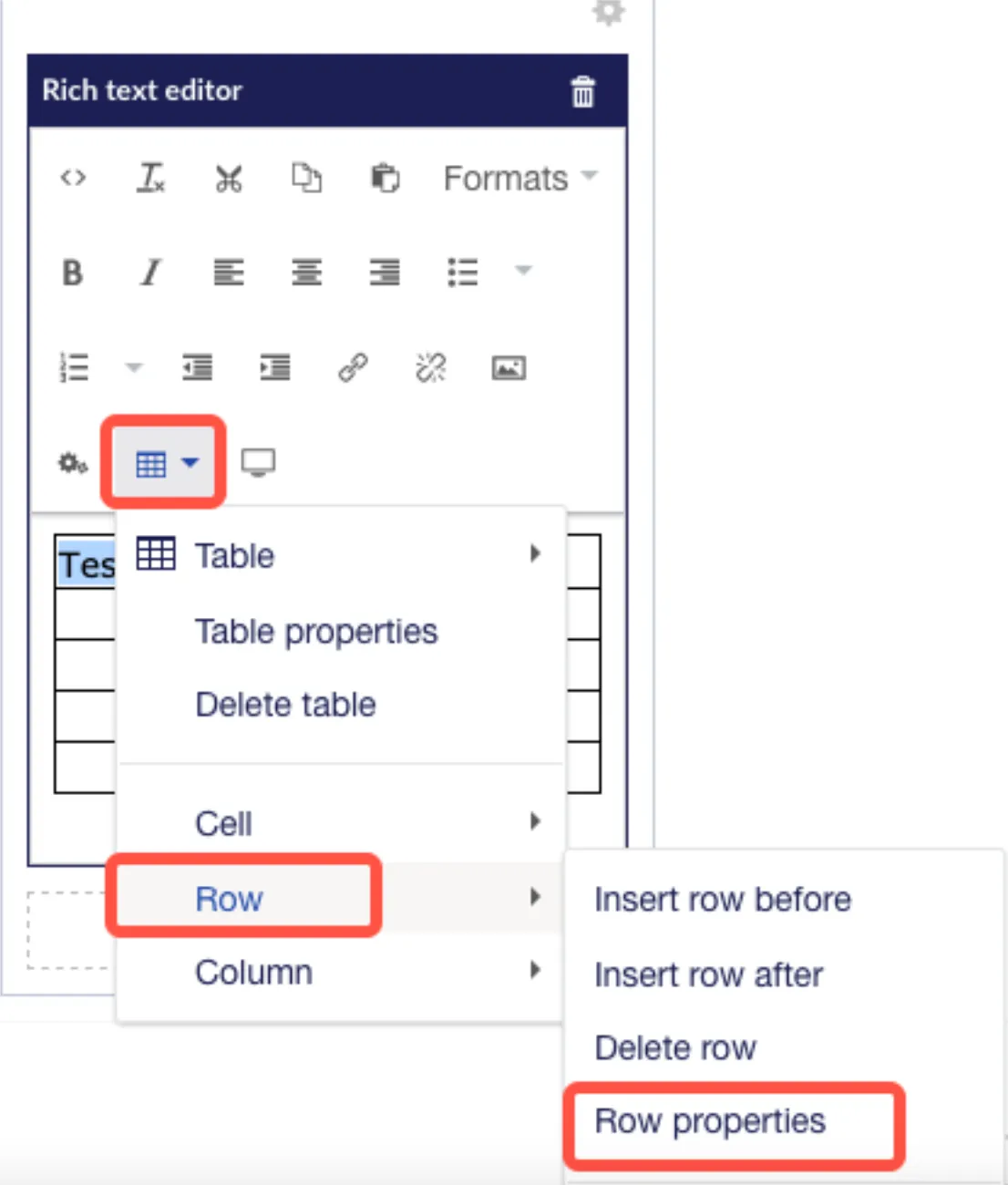Choose Row properties from the submenu
The width and height of the screenshot is (1008, 1185).
coord(710,1121)
